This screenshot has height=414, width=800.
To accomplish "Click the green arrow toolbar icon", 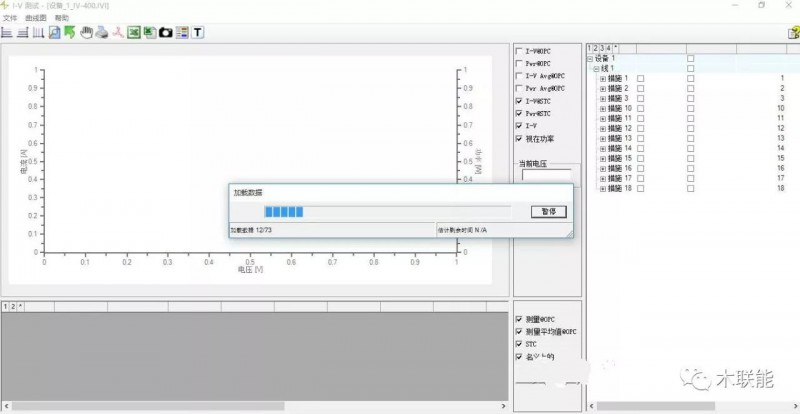I will 70,33.
